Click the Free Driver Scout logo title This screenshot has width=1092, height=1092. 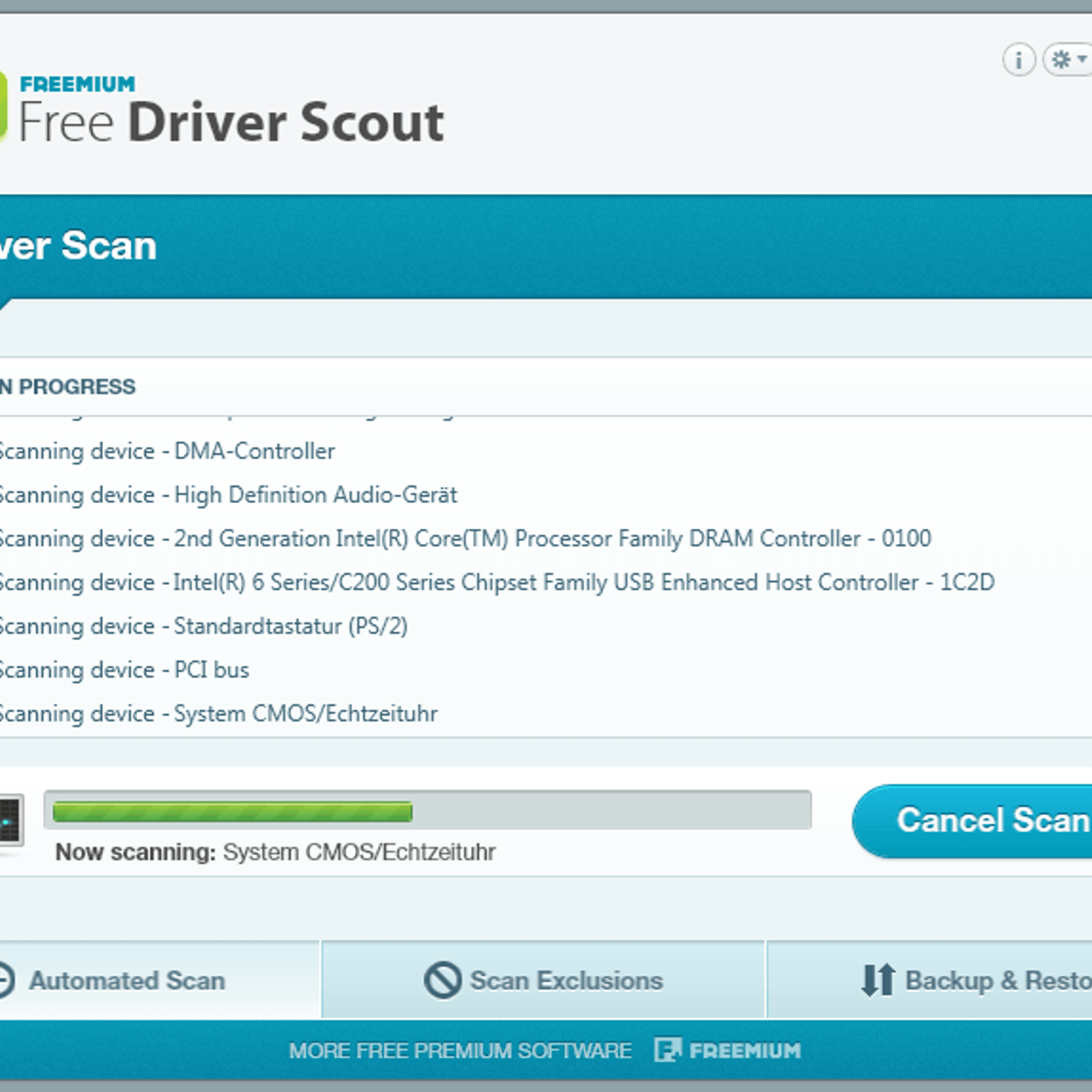click(x=231, y=123)
